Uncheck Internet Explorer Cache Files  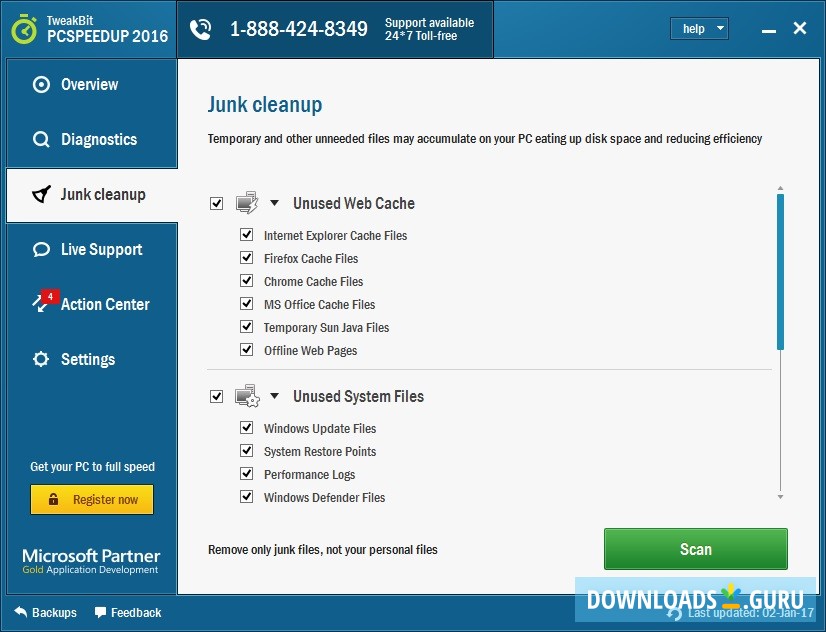(247, 234)
